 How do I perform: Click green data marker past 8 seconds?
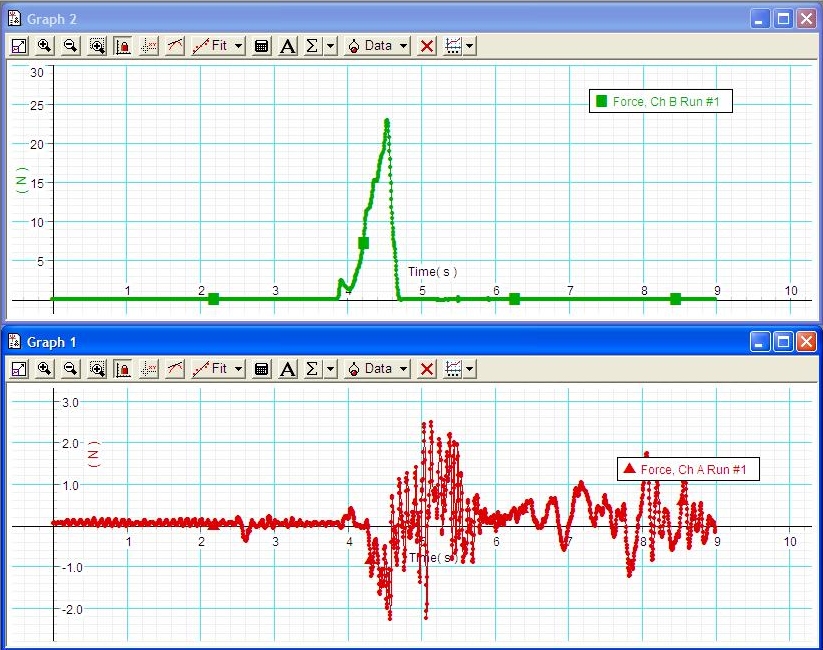coord(676,299)
